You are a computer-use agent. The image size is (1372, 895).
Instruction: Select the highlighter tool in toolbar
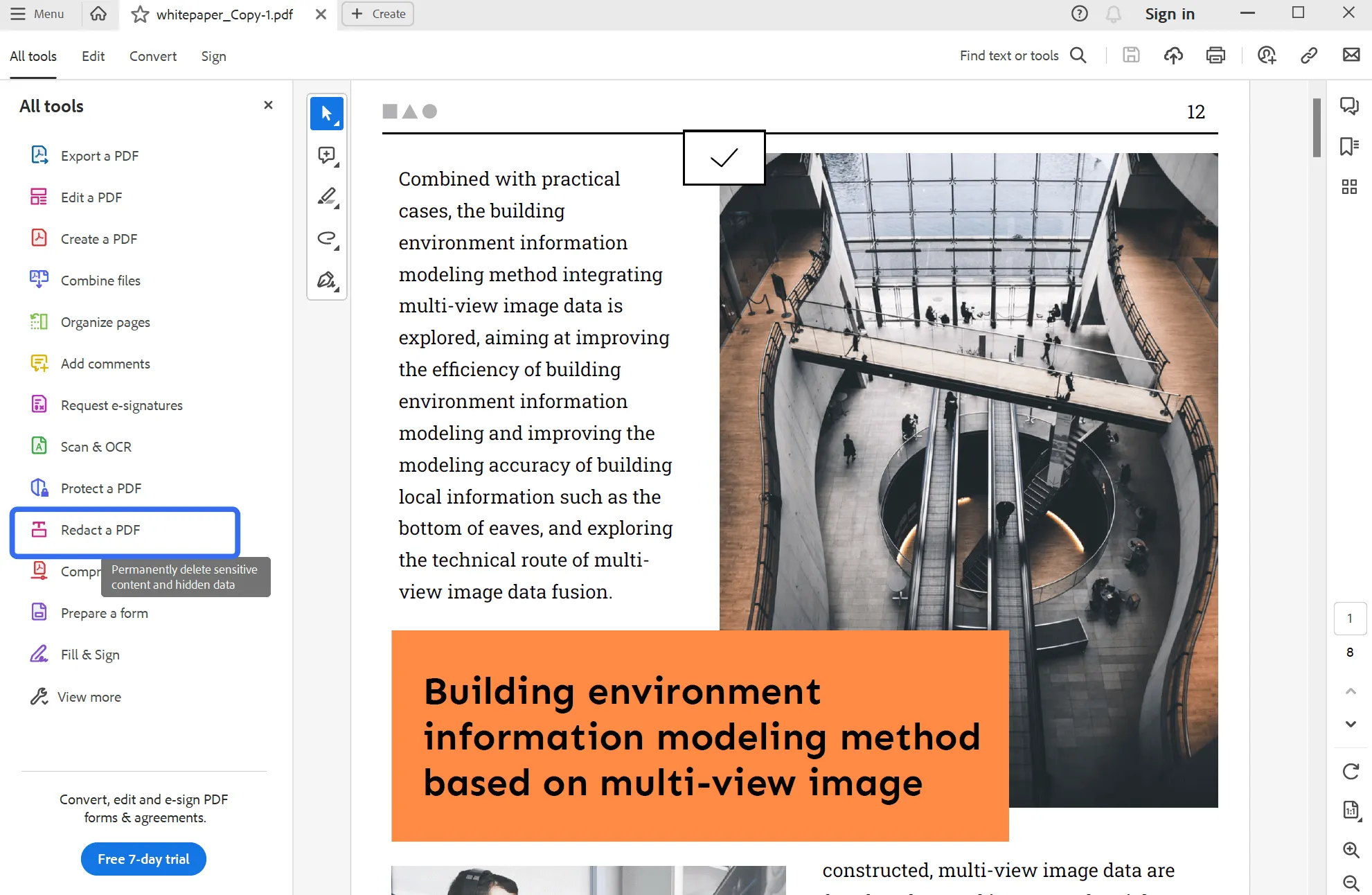(327, 197)
